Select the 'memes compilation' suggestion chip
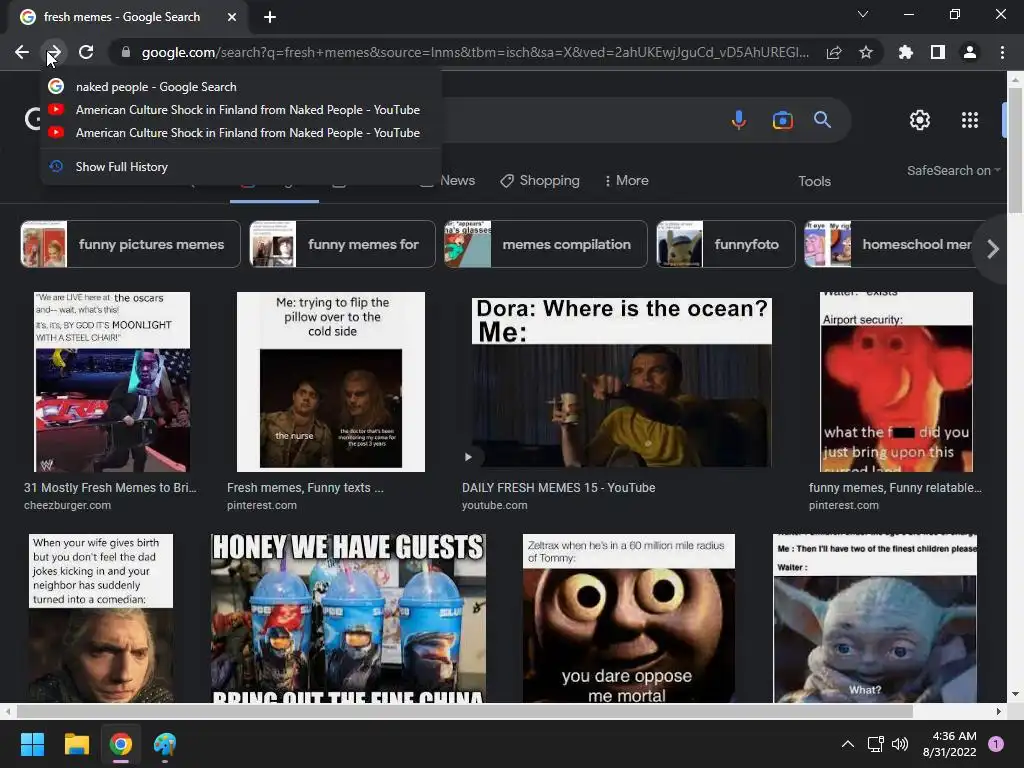Image resolution: width=1024 pixels, height=768 pixels. [546, 244]
